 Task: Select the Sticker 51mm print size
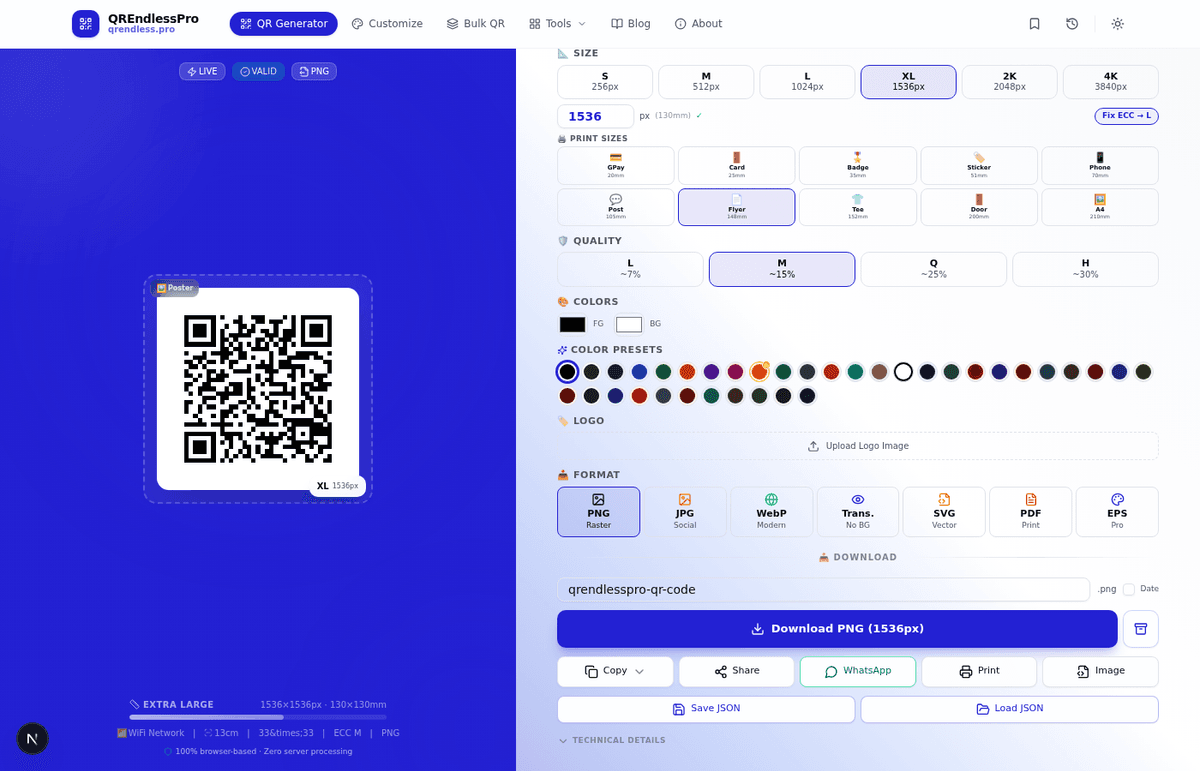(979, 166)
